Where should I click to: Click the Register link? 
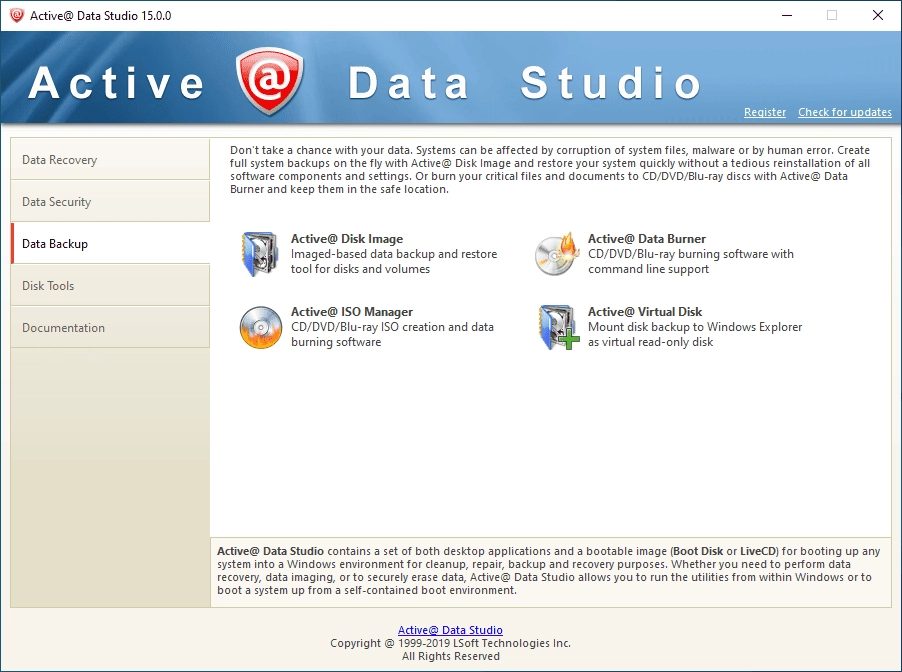pyautogui.click(x=765, y=112)
